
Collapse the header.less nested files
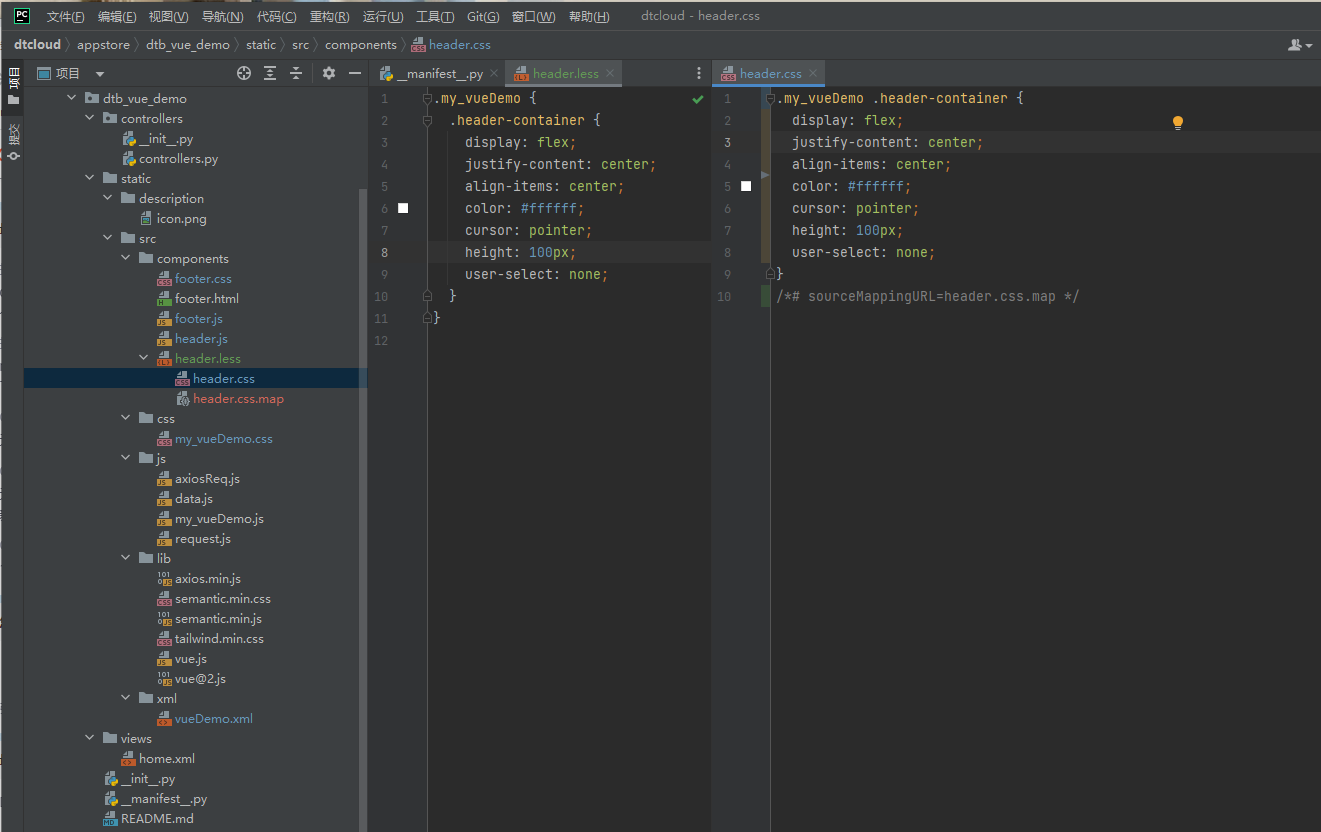pyautogui.click(x=143, y=358)
